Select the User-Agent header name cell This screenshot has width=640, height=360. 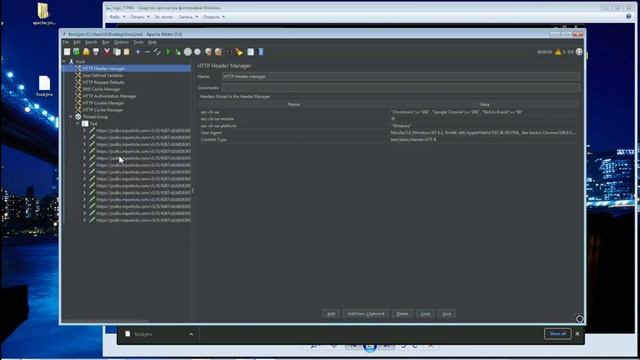click(x=294, y=133)
